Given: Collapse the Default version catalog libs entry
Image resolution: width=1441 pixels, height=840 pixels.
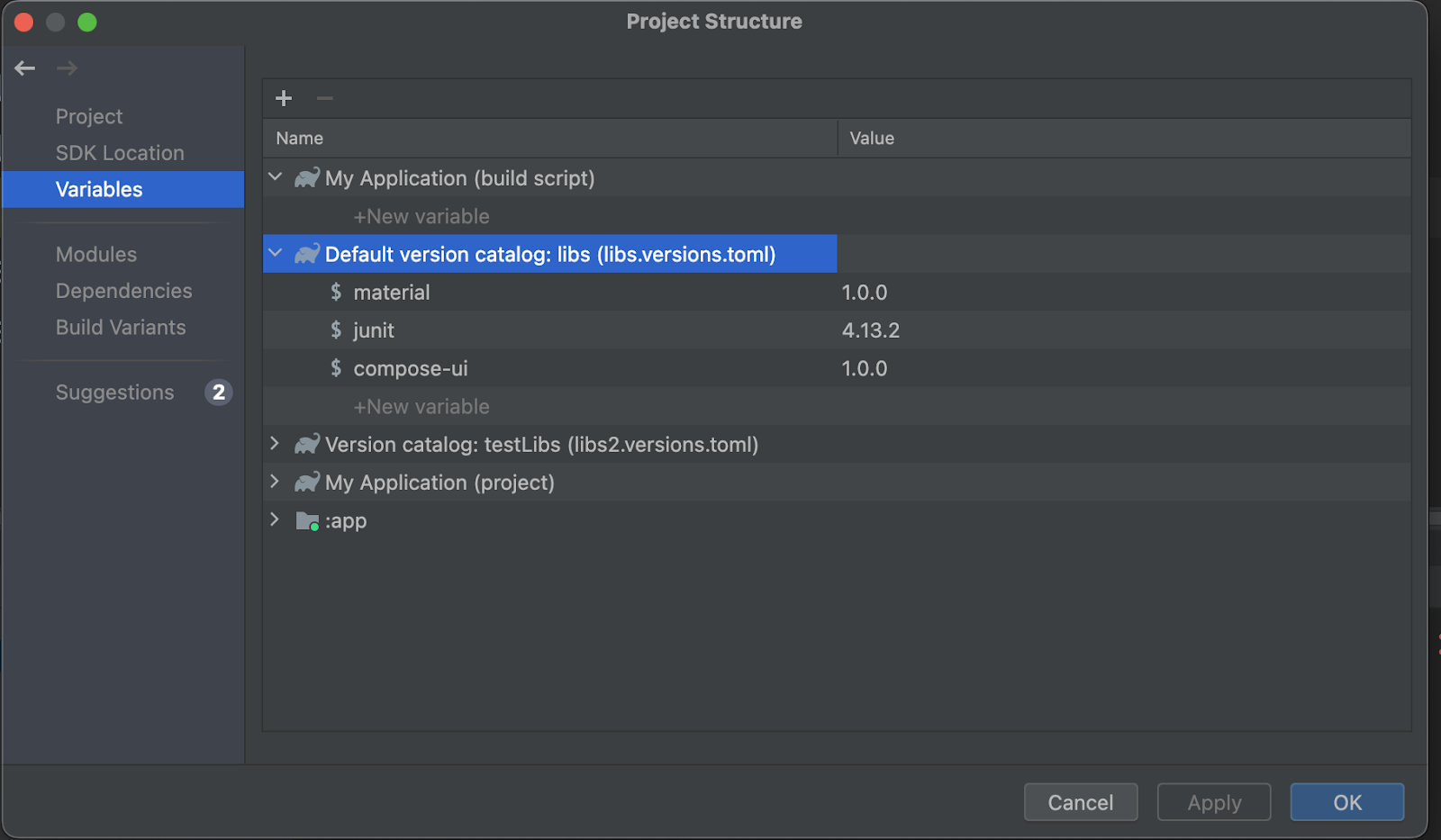Looking at the screenshot, I should pos(275,253).
